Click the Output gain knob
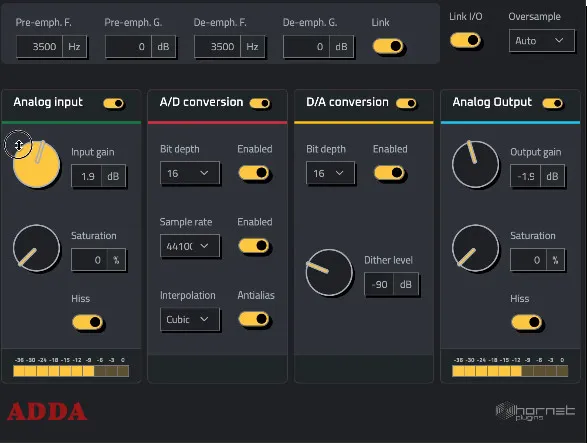The image size is (587, 443). pyautogui.click(x=475, y=164)
